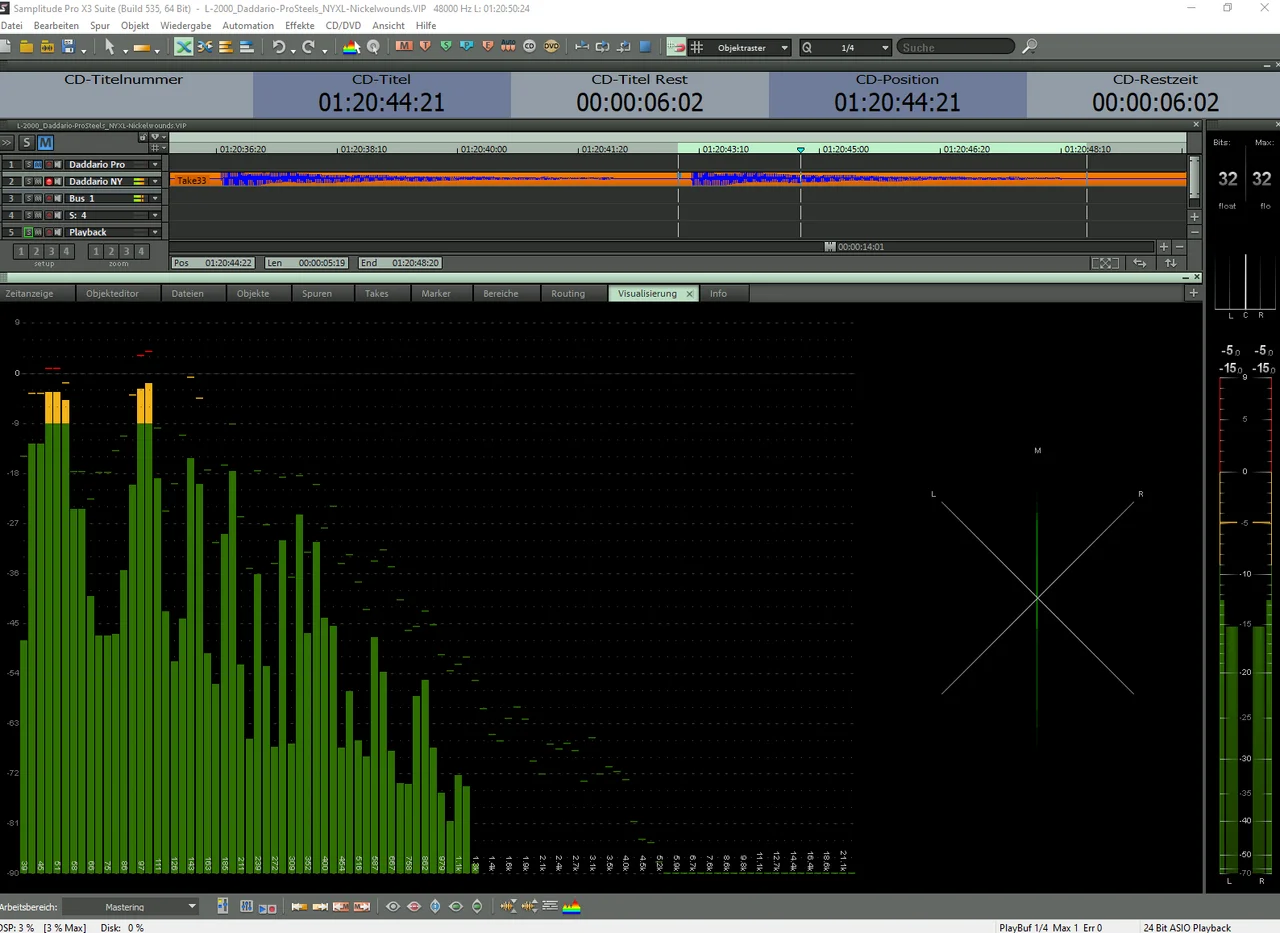Toggle the global Mute M button
Image resolution: width=1280 pixels, height=933 pixels.
point(45,143)
